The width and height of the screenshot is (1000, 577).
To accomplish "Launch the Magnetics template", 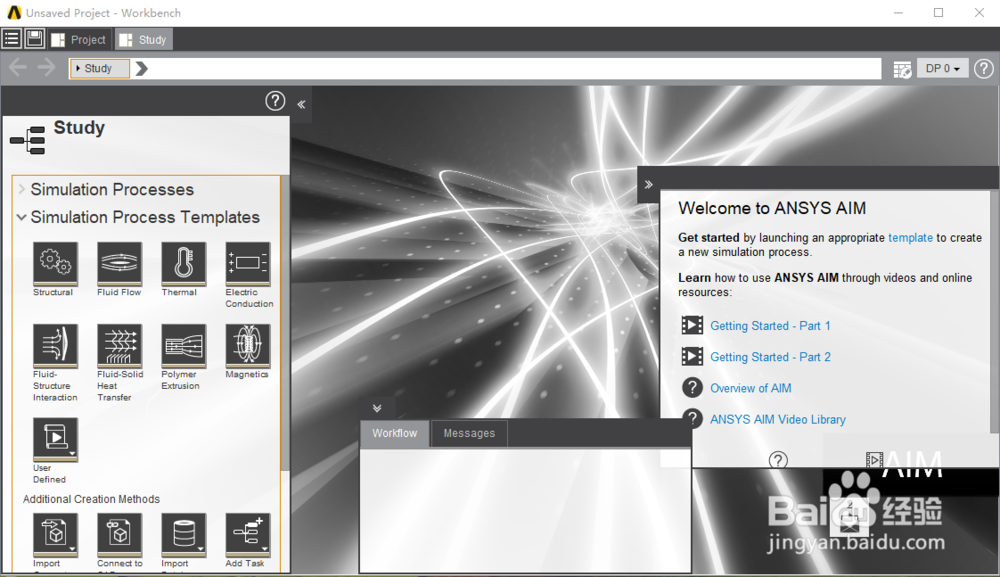I will click(247, 346).
